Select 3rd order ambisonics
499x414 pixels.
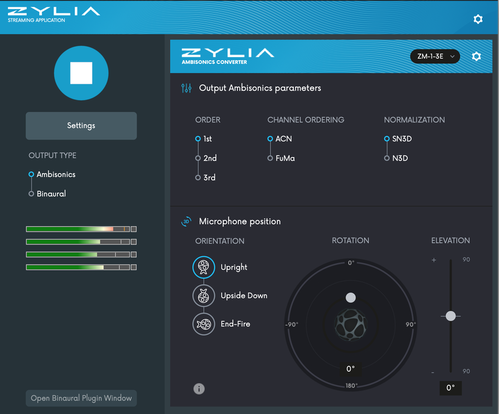tap(205, 177)
